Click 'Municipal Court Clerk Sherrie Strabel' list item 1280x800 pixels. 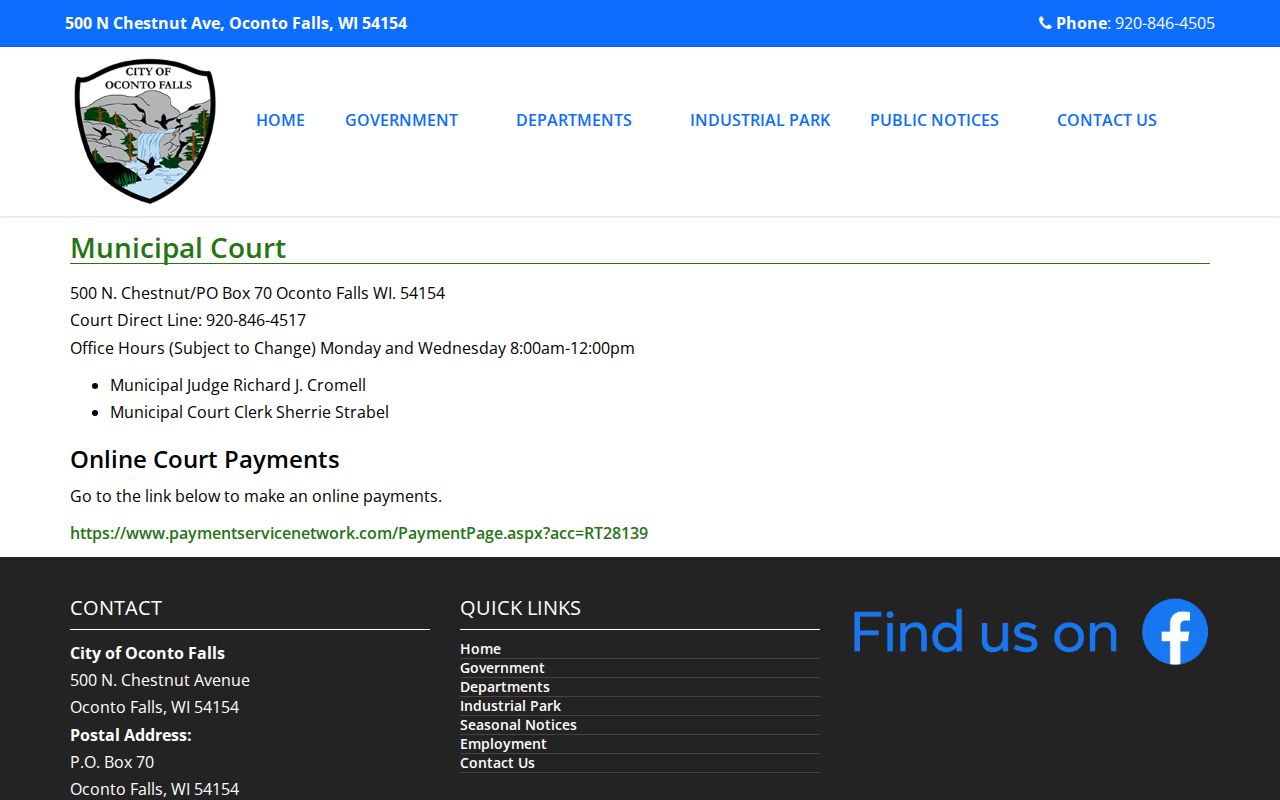[249, 412]
